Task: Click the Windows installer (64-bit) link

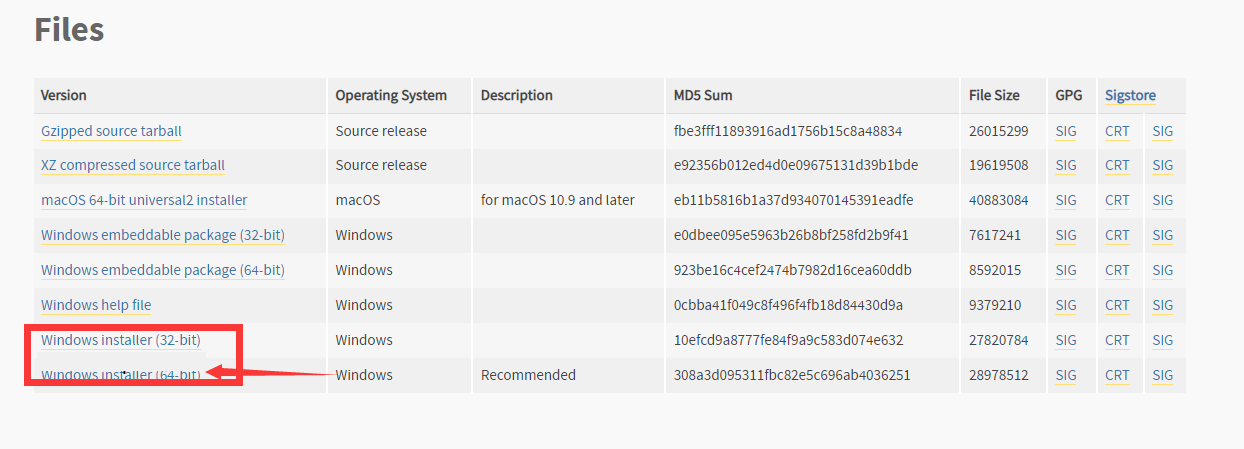Action: click(x=120, y=375)
